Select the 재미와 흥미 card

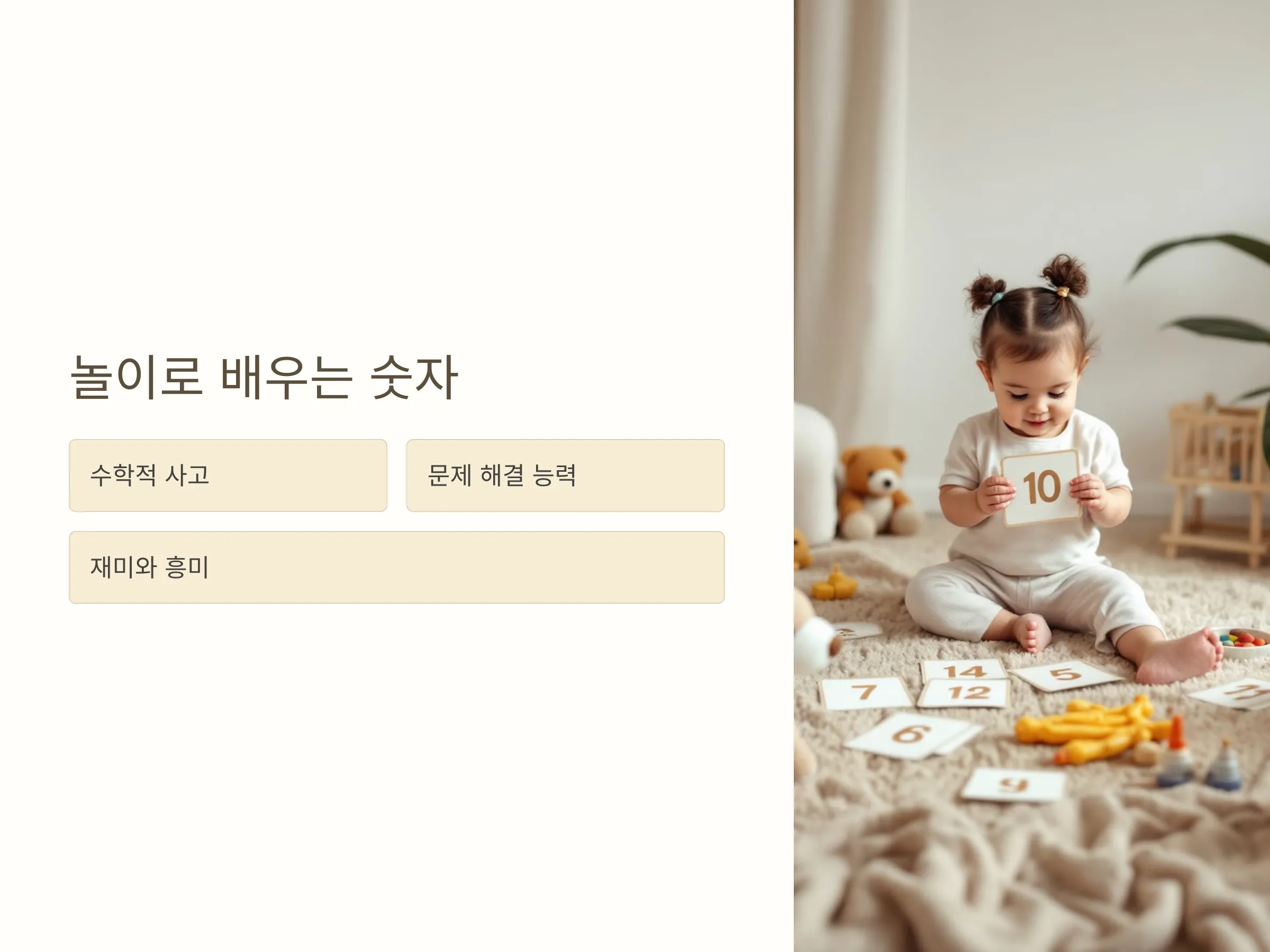click(x=397, y=567)
